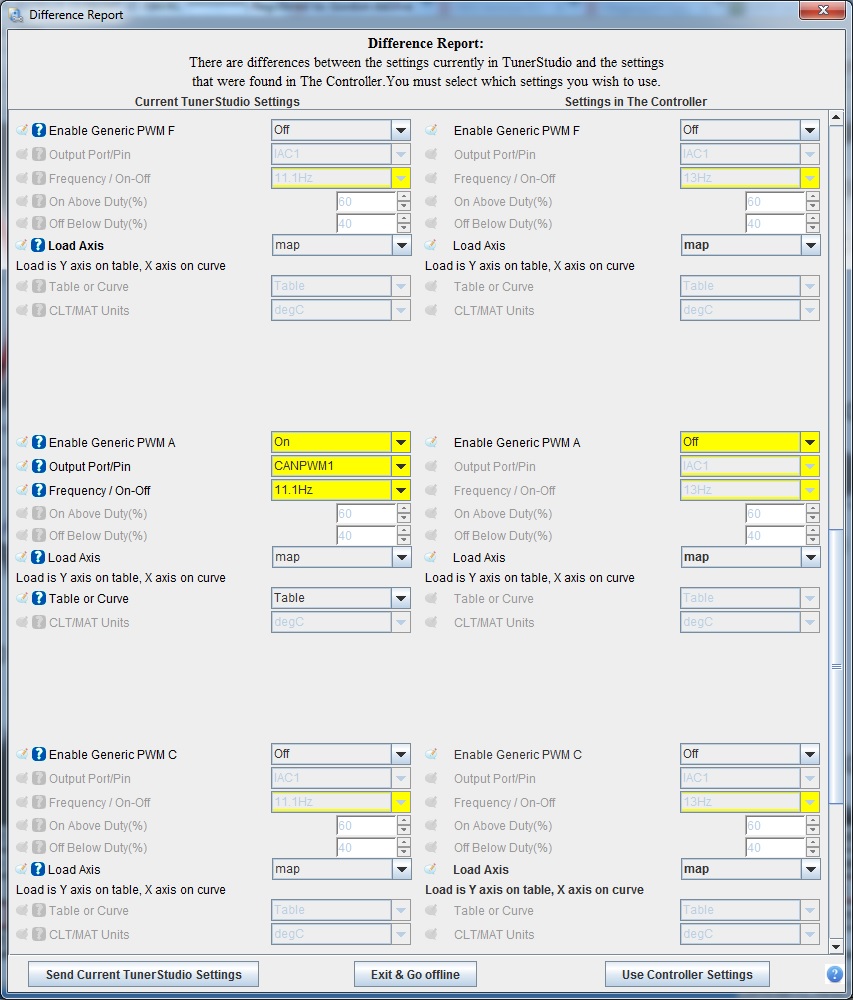Click 'Settings in The Controller' column heading
Image resolution: width=853 pixels, height=1000 pixels.
(636, 101)
